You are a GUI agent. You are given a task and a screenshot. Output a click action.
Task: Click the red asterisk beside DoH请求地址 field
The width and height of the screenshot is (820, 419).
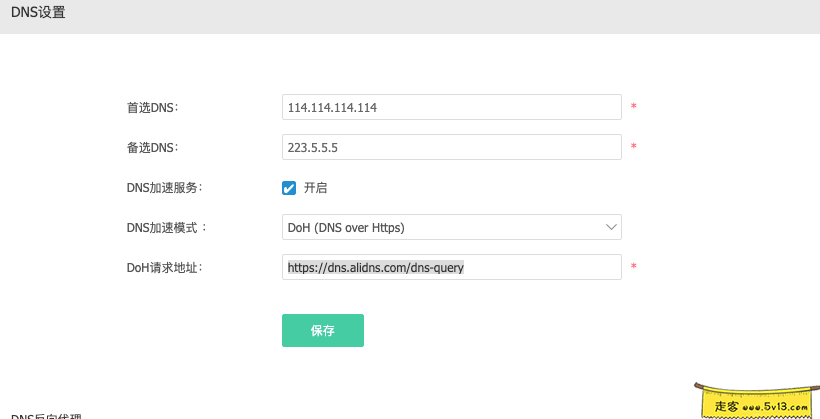click(633, 267)
